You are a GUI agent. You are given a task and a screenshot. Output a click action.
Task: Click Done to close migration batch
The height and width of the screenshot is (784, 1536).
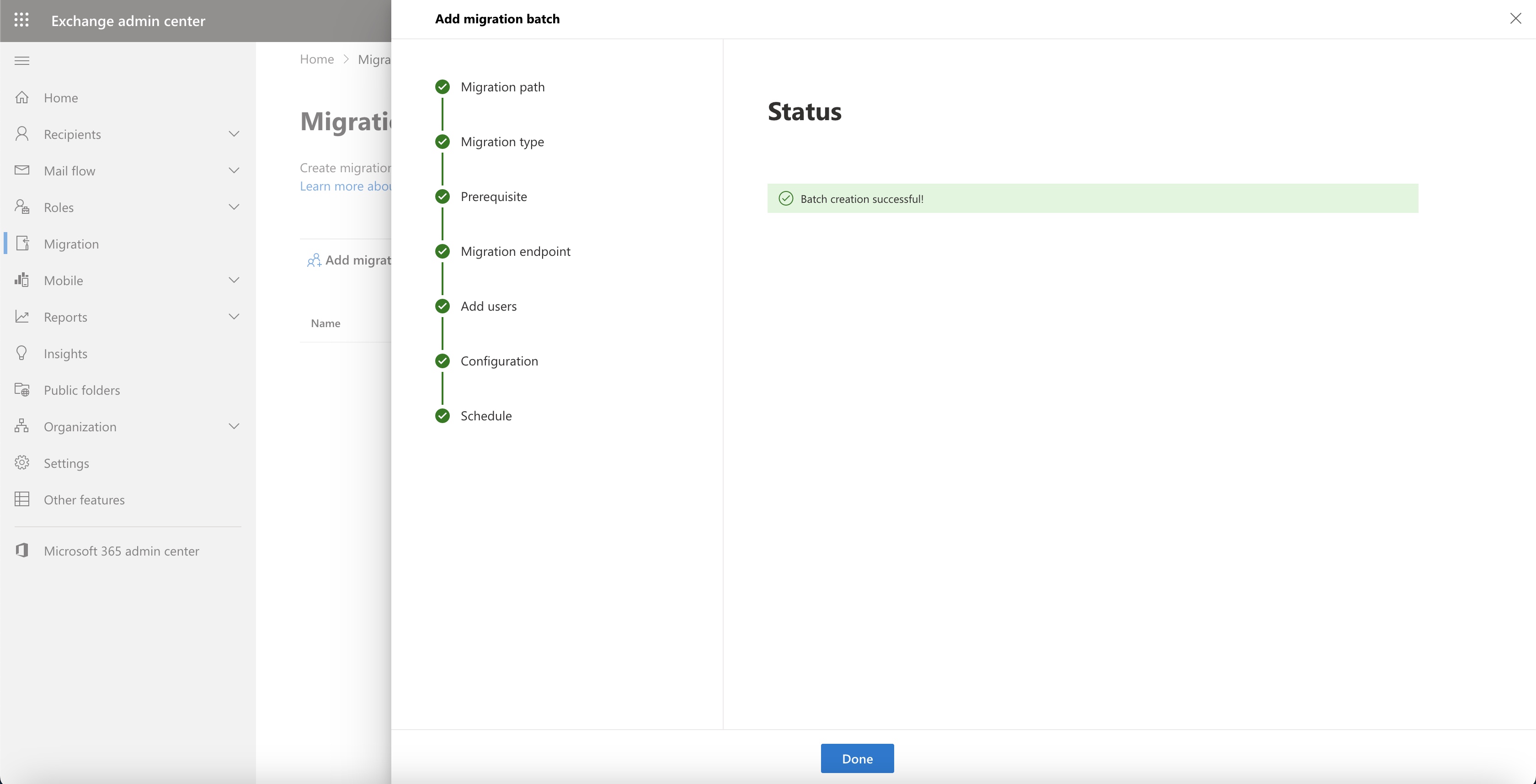(858, 758)
